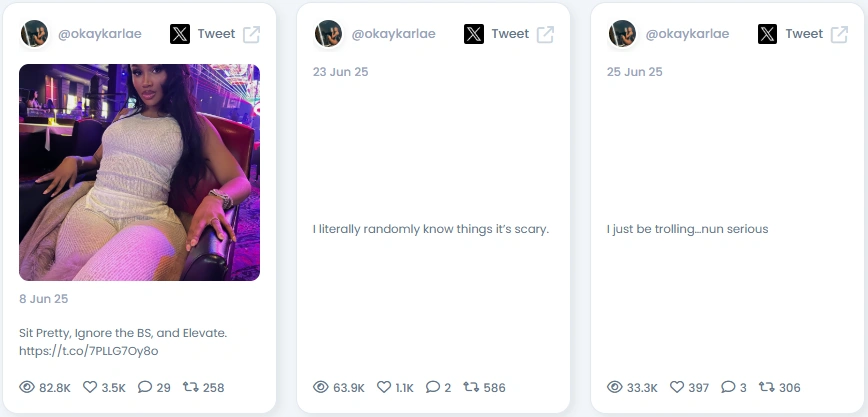
Task: Open external link icon on the 23 Jun tweet
Action: [x=545, y=34]
